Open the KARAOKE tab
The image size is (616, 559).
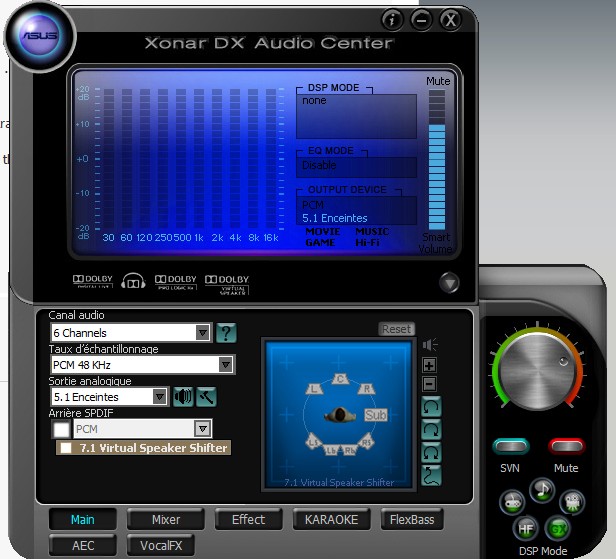(331, 519)
